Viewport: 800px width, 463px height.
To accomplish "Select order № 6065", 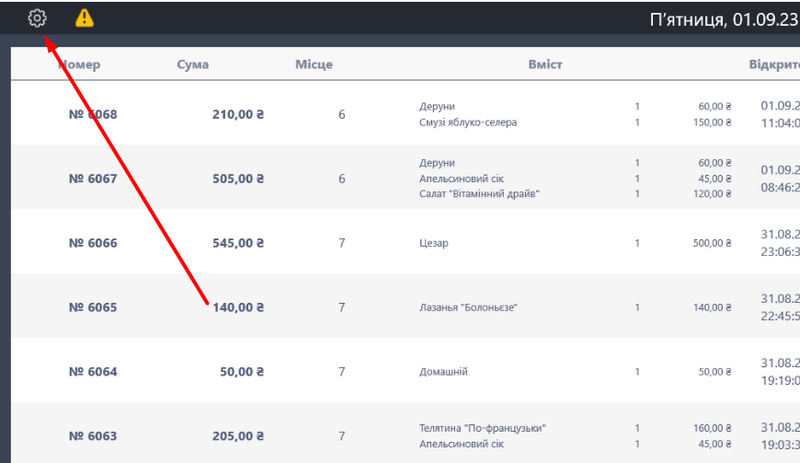I will [x=92, y=307].
